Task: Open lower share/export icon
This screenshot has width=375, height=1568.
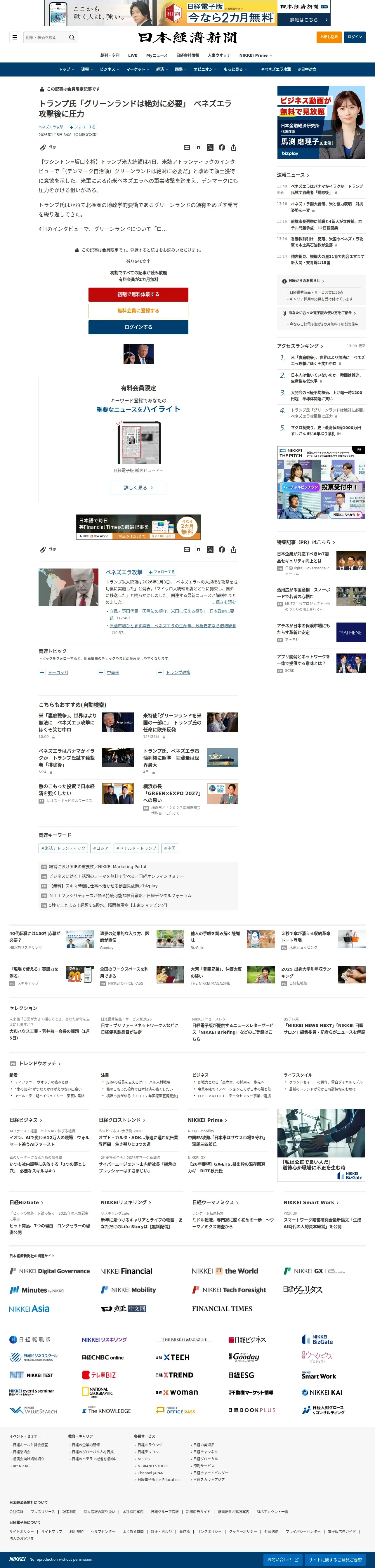Action: (x=234, y=549)
